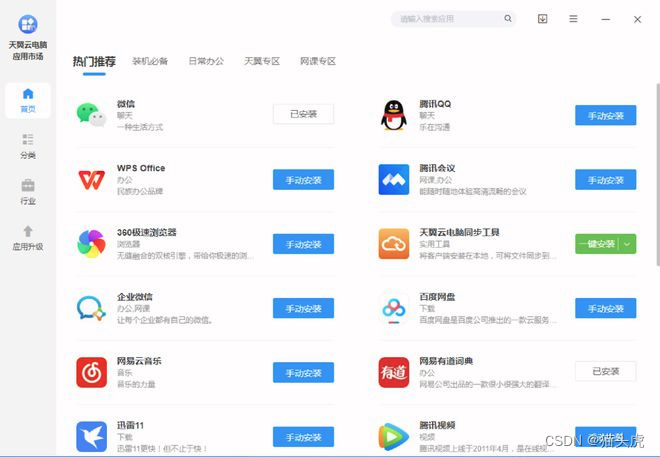Click the 网易有道词典 app icon
Image resolution: width=660 pixels, height=457 pixels.
[x=394, y=372]
